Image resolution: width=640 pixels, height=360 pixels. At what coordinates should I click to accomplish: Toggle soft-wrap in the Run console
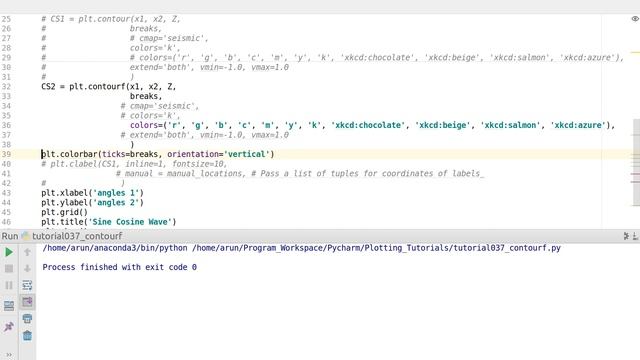coord(27,285)
